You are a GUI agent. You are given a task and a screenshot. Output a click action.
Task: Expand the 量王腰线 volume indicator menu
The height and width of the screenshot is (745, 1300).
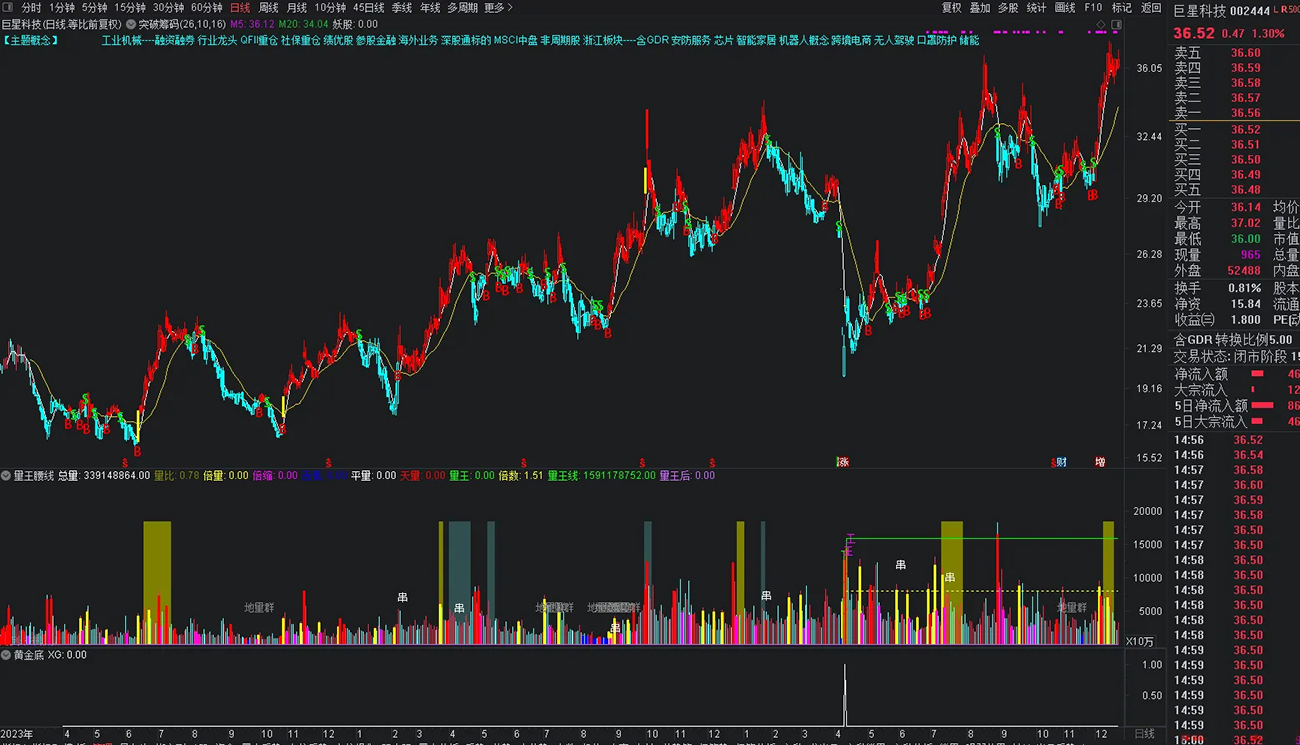pos(6,476)
